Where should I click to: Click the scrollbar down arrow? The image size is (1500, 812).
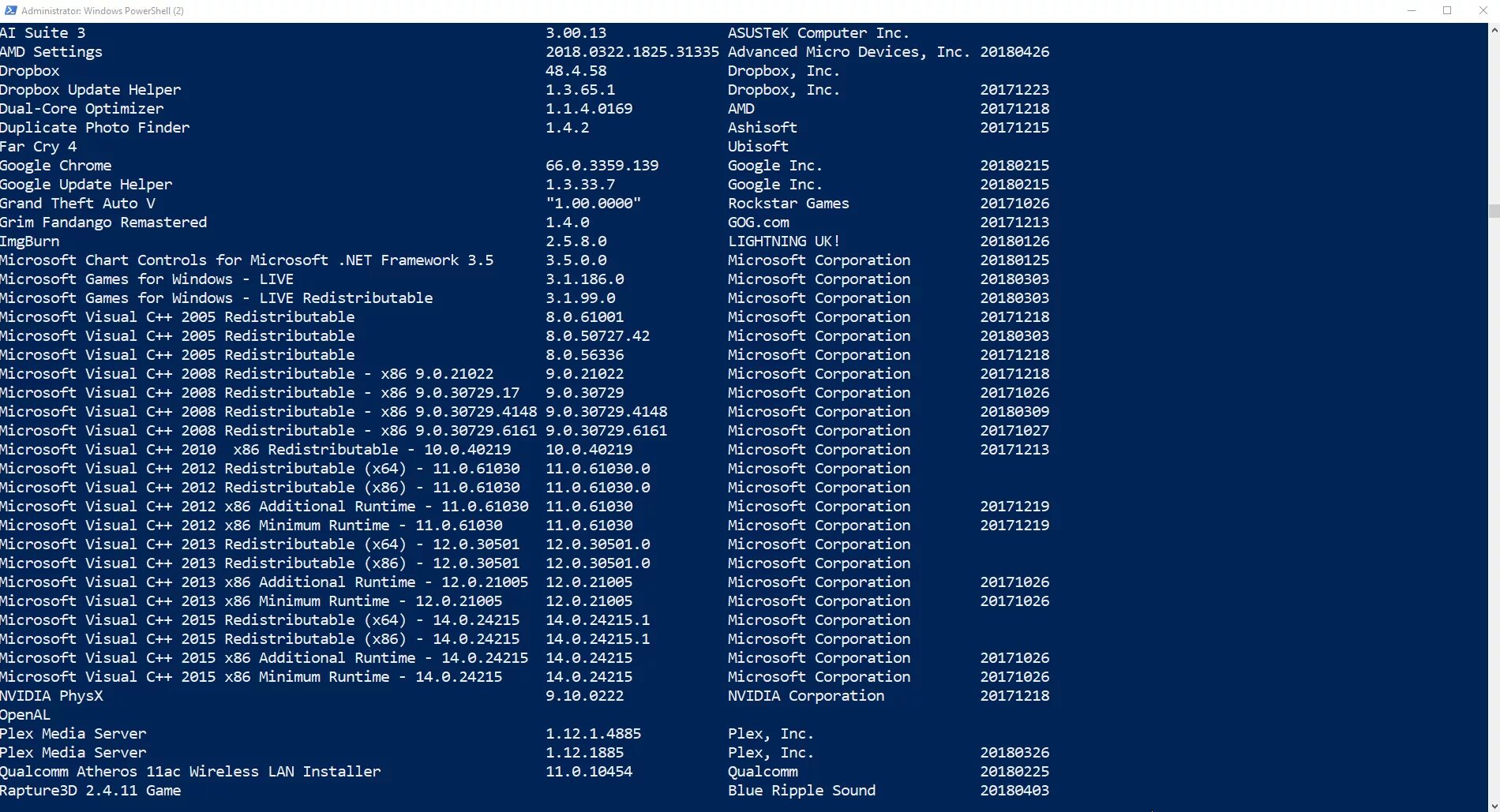[1494, 805]
